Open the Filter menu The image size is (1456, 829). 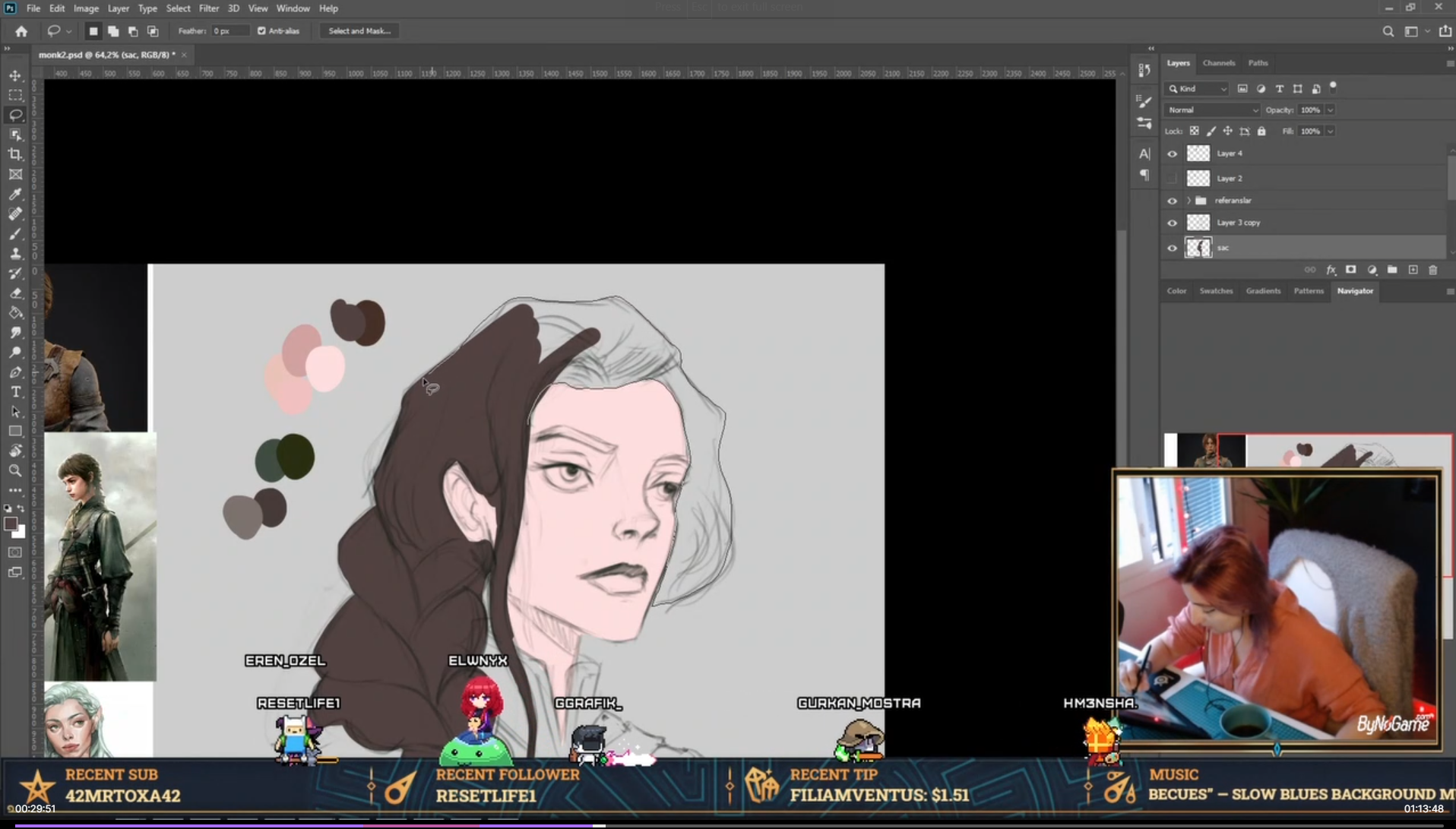(x=208, y=8)
